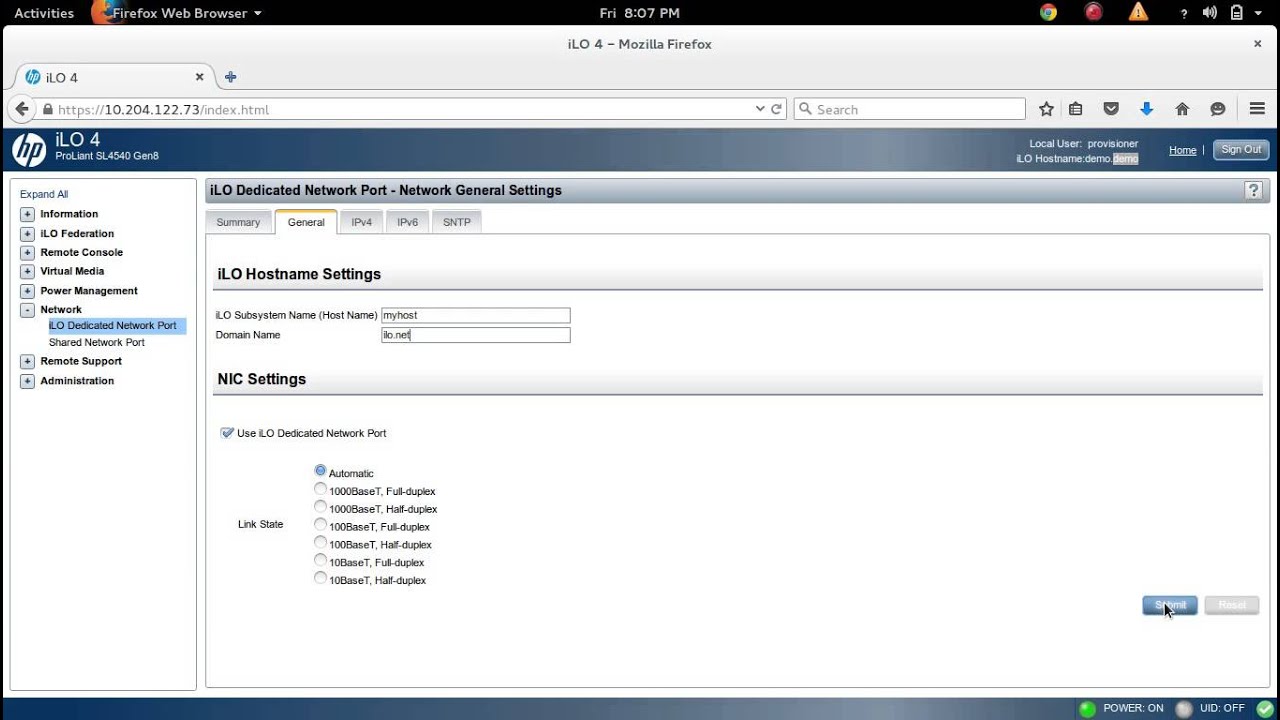Screen dimensions: 1280x720
Task: Submit the network general settings
Action: 1170,605
